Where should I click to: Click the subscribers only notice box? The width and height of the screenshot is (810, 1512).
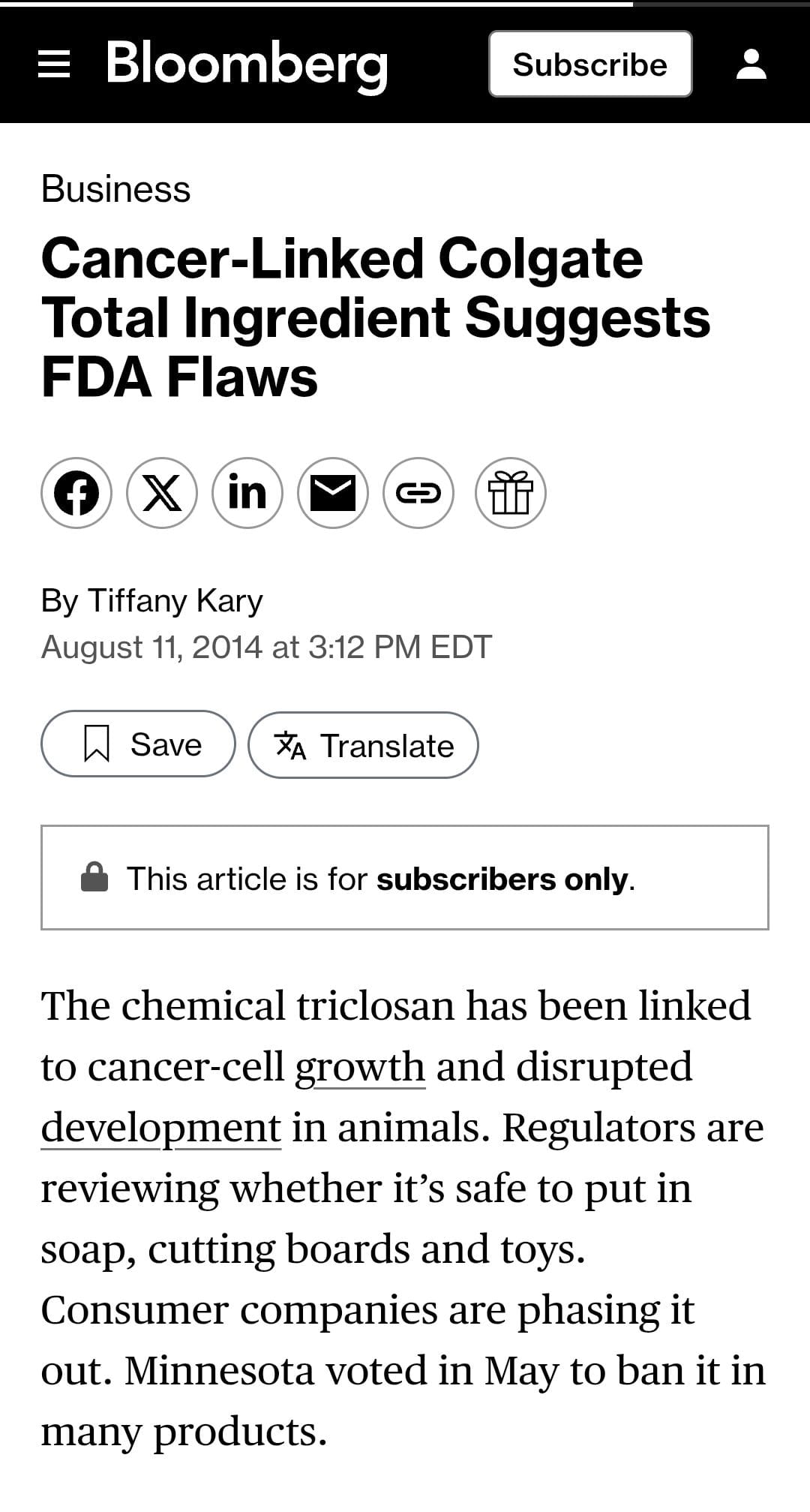click(405, 878)
